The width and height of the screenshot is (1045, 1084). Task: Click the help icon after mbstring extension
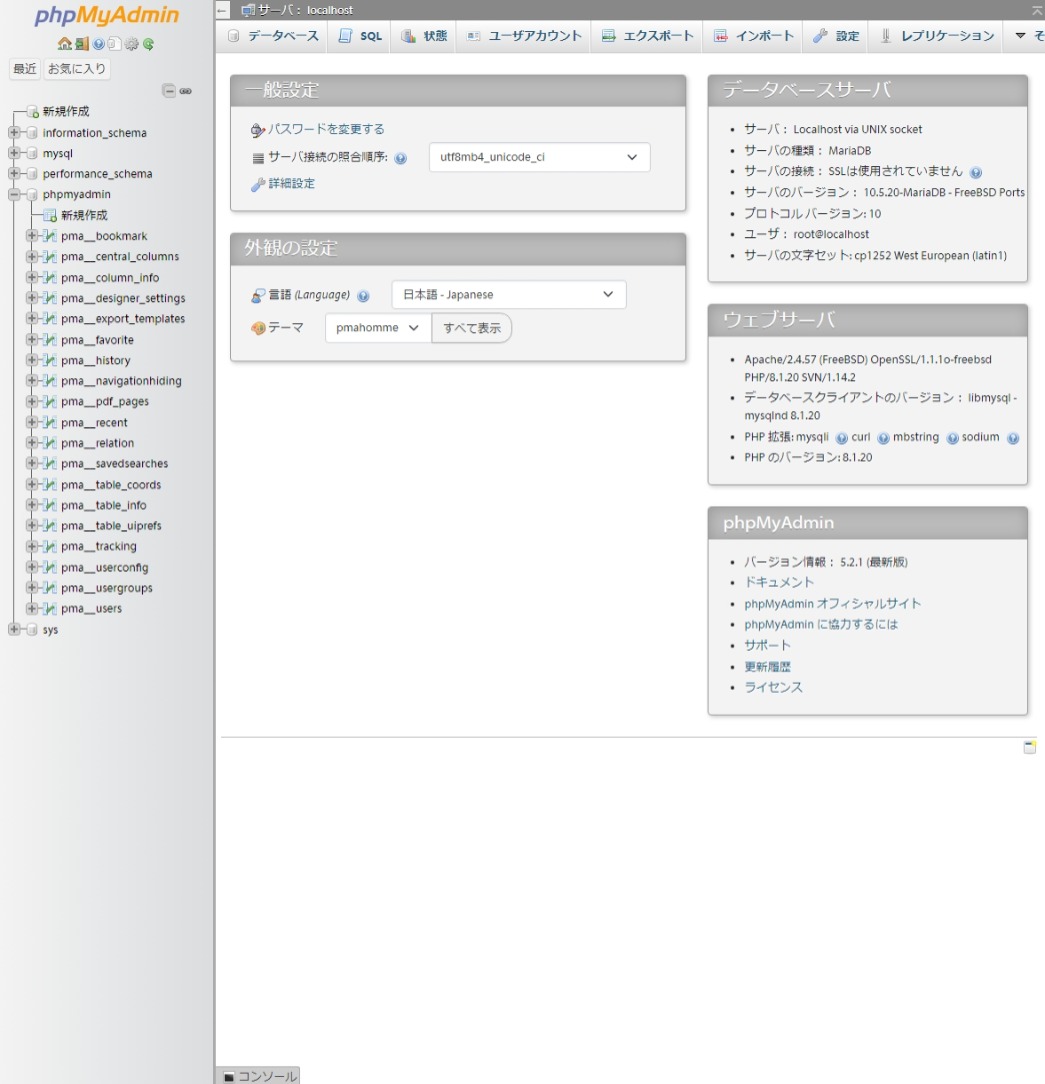(952, 438)
